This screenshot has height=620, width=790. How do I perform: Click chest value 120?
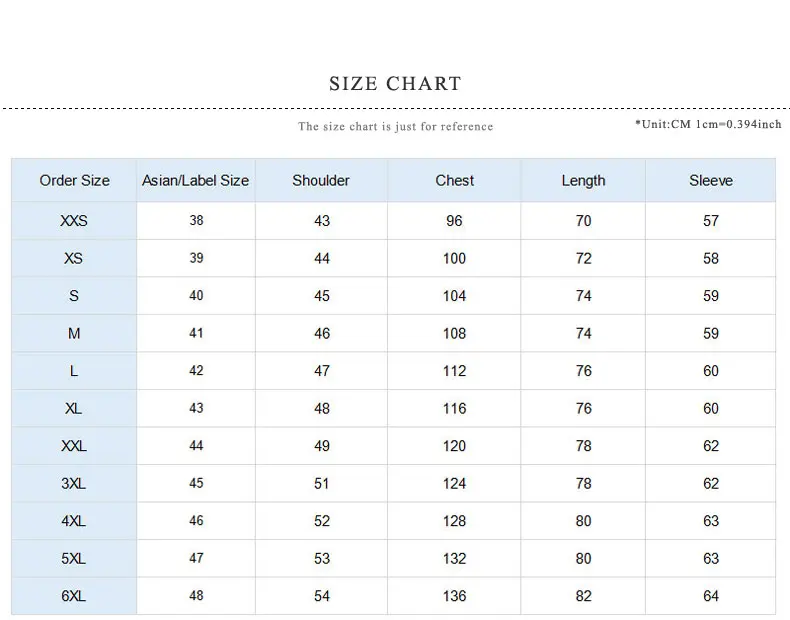[x=454, y=446]
